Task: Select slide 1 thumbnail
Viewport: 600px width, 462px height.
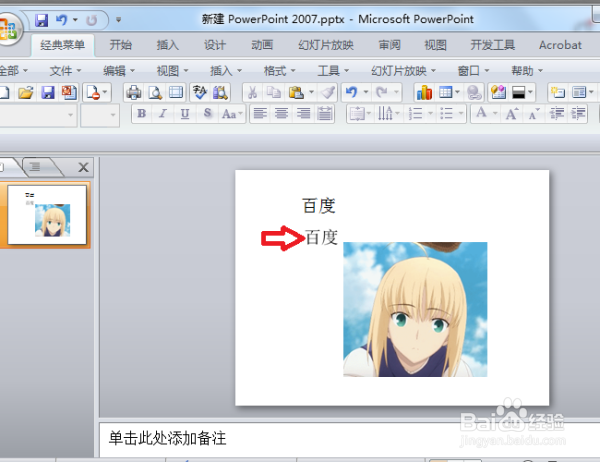Action: tap(47, 215)
